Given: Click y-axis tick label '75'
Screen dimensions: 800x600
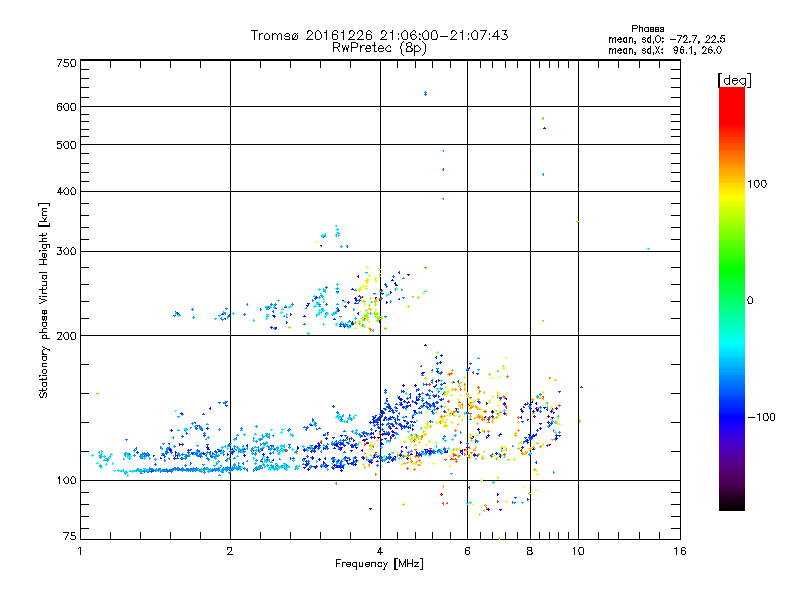Looking at the screenshot, I should [x=70, y=536].
